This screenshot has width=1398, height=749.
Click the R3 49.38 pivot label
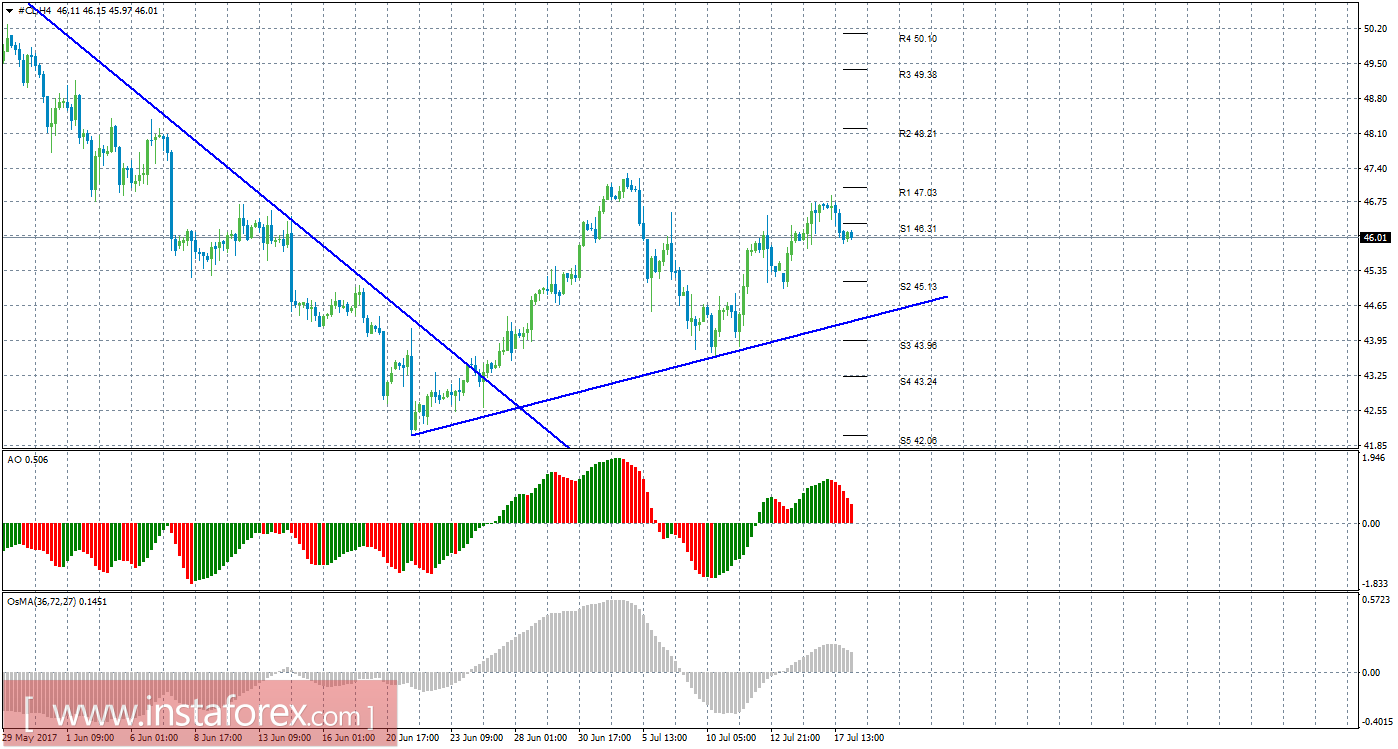click(x=917, y=75)
